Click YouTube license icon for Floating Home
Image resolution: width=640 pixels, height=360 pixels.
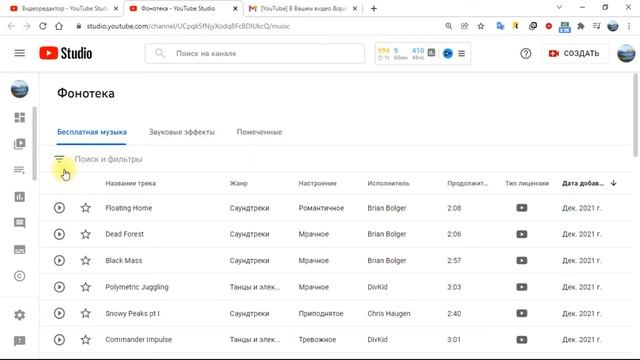point(522,208)
